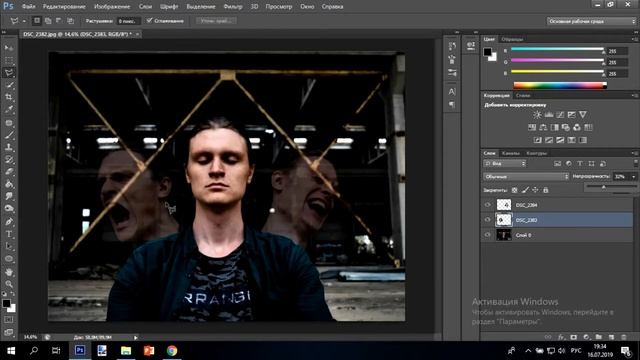Image resolution: width=640 pixels, height=360 pixels.
Task: Open the layer filter kind dropdown
Action: click(505, 164)
